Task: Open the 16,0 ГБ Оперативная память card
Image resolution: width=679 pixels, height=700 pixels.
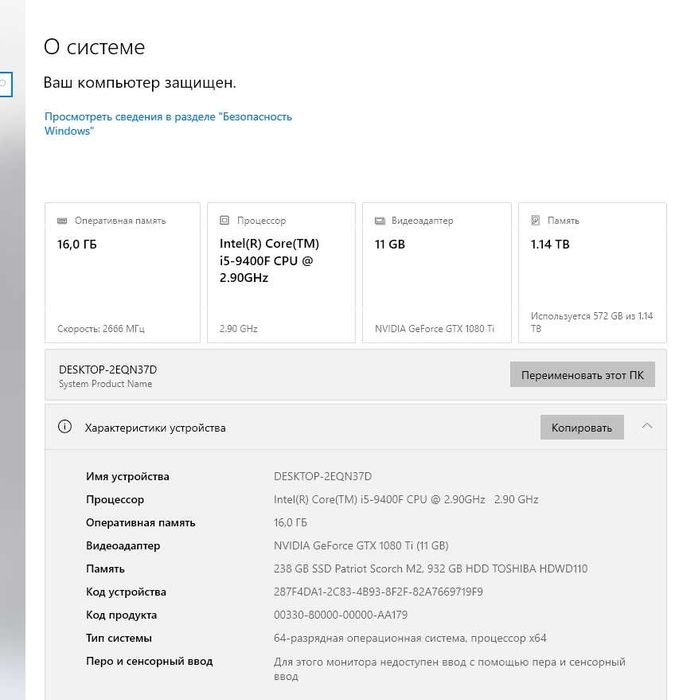Action: pyautogui.click(x=122, y=273)
